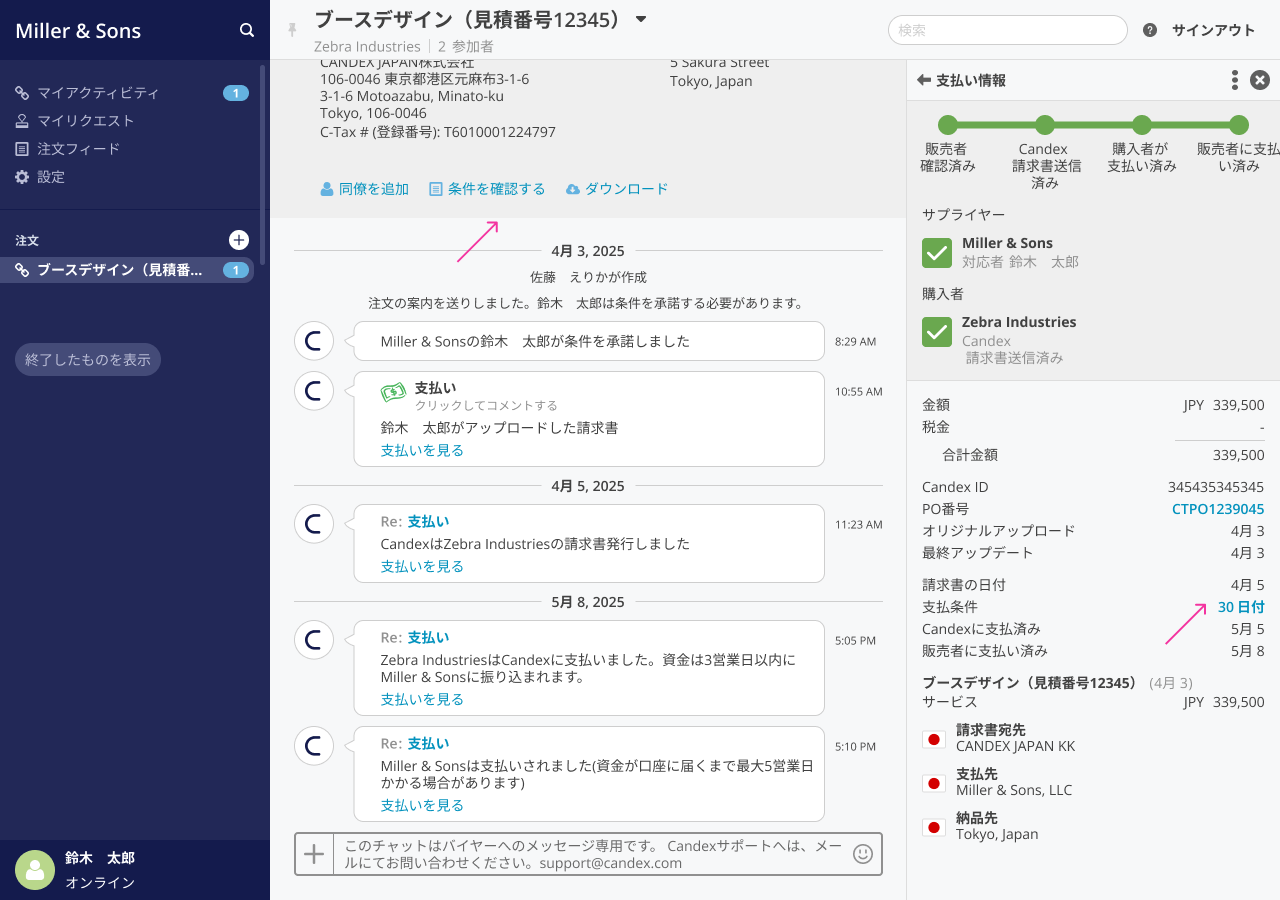This screenshot has width=1280, height=900.
Task: Click 終了したものを表示 toggle button
Action: pos(88,359)
